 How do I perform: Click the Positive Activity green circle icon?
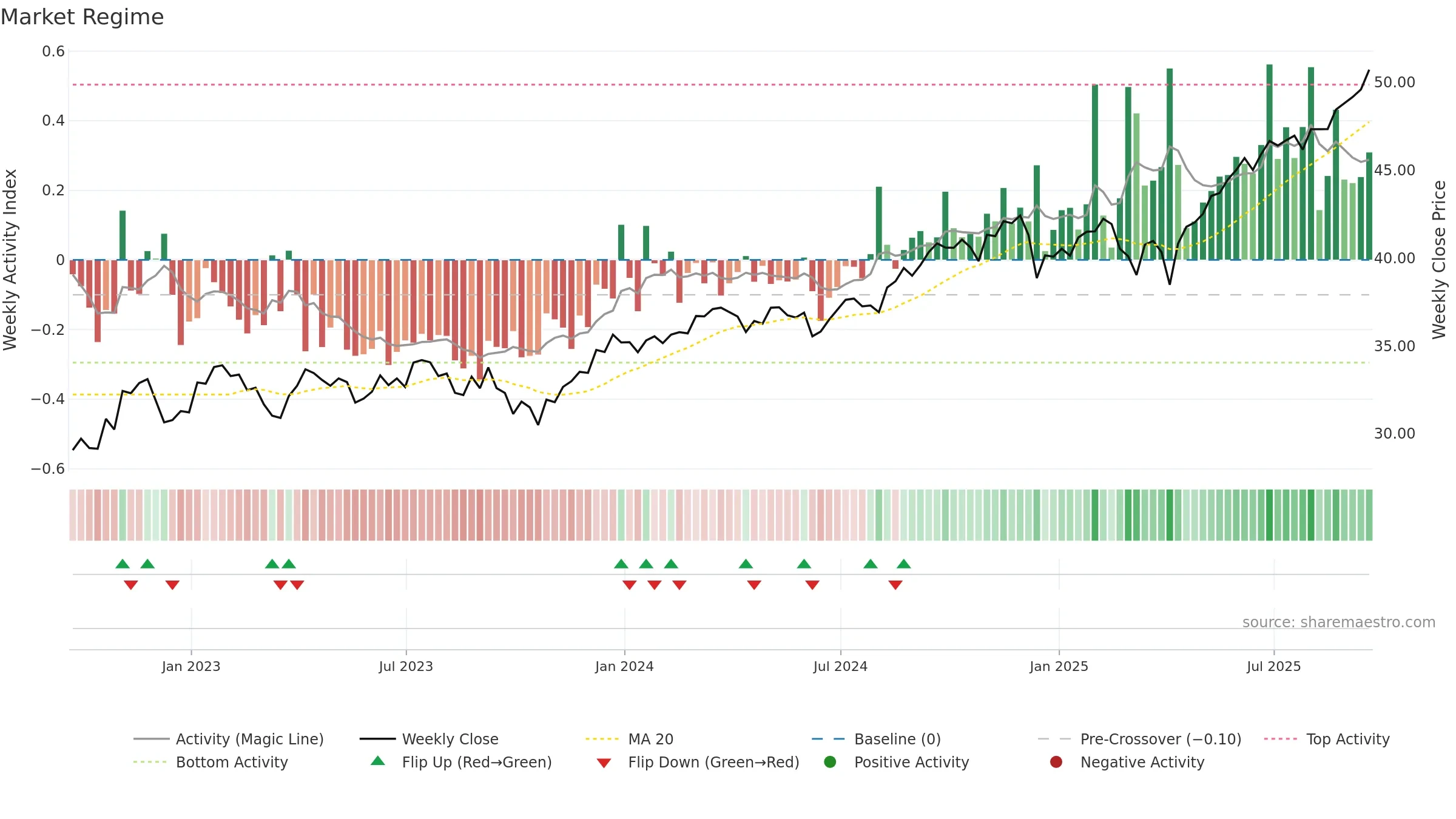[x=830, y=761]
